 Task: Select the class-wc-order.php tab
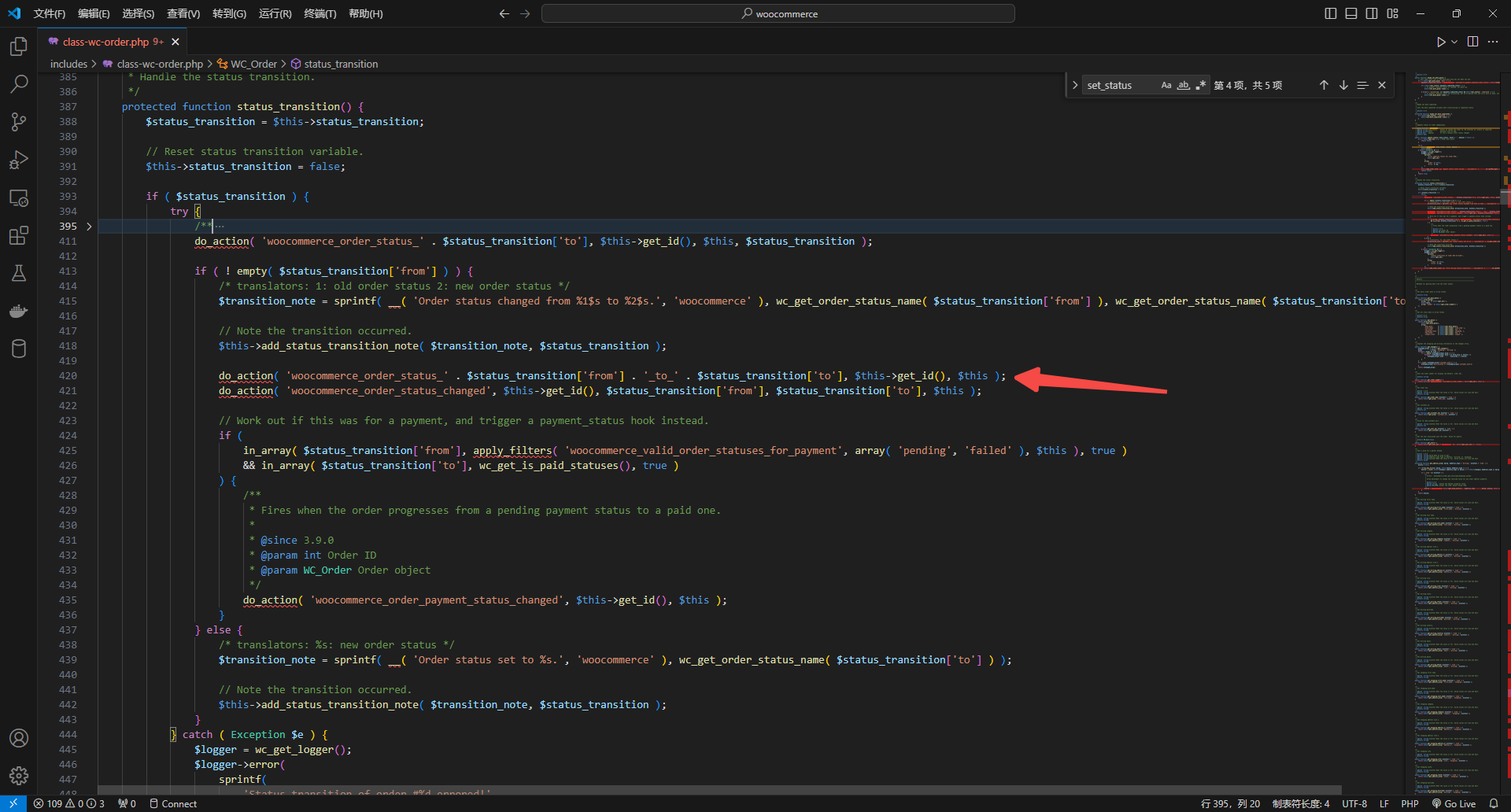[x=105, y=42]
